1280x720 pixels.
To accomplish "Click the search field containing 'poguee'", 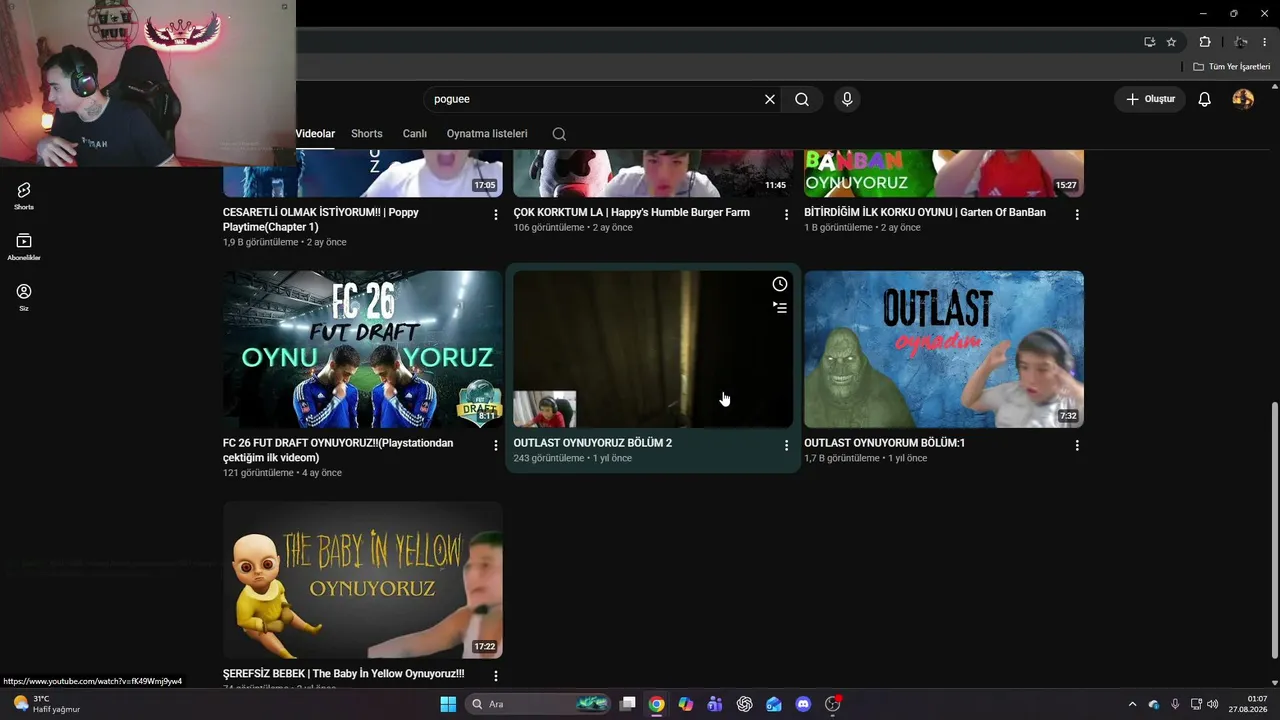I will click(594, 99).
